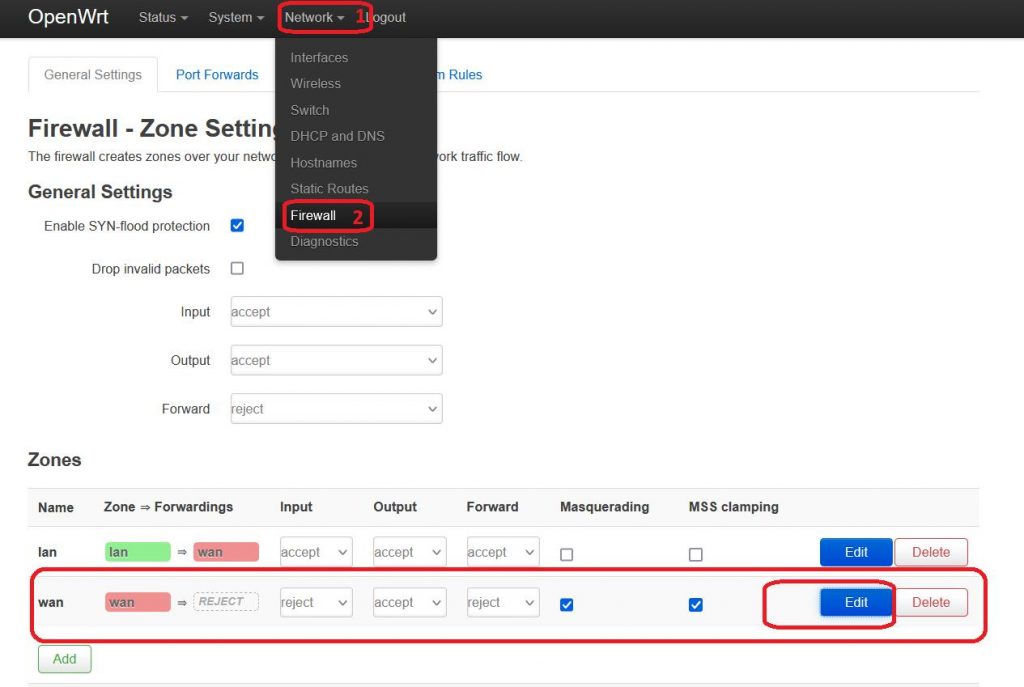Switch to the Port Forwards tab
The height and width of the screenshot is (687, 1024).
click(x=217, y=74)
